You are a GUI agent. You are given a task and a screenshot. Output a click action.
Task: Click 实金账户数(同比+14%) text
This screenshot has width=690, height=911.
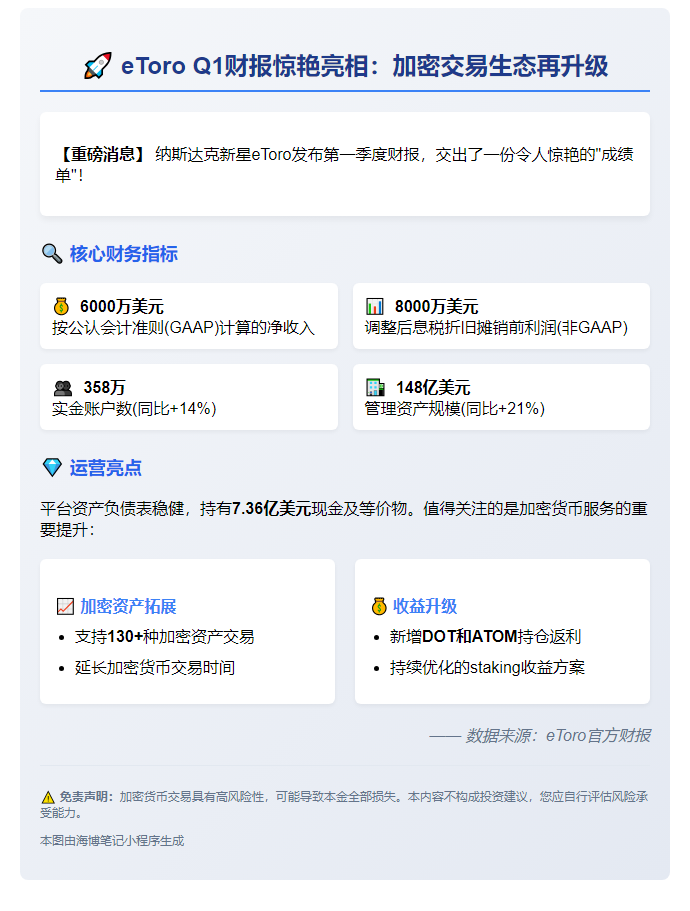[134, 408]
